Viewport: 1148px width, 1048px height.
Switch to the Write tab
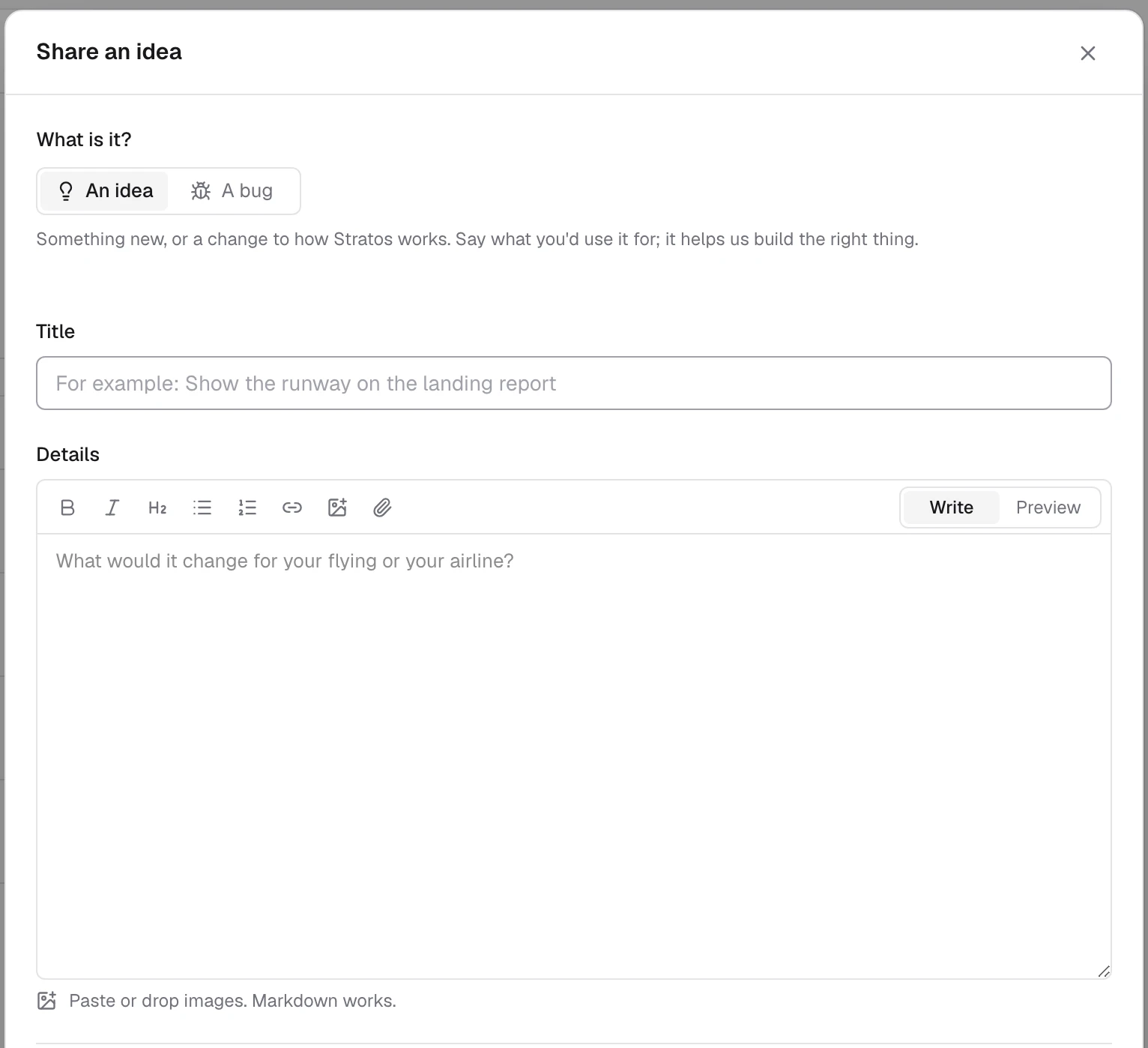[952, 508]
